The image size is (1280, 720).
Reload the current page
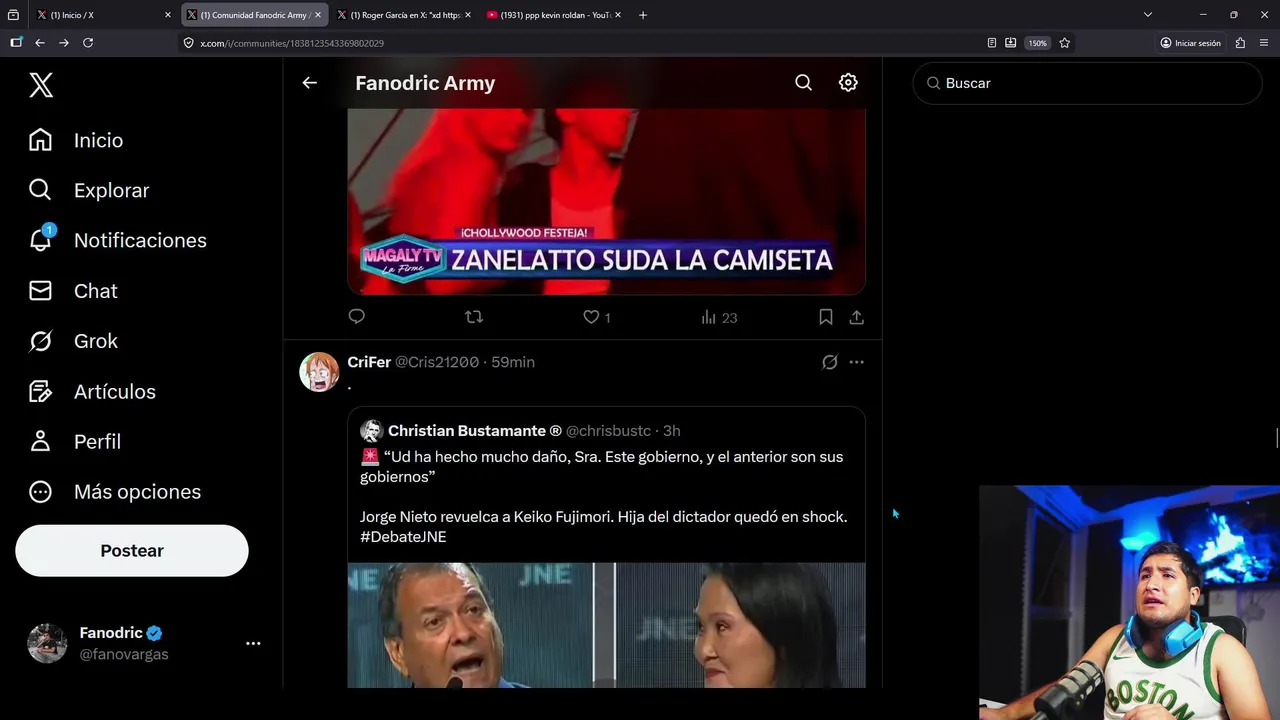(88, 43)
